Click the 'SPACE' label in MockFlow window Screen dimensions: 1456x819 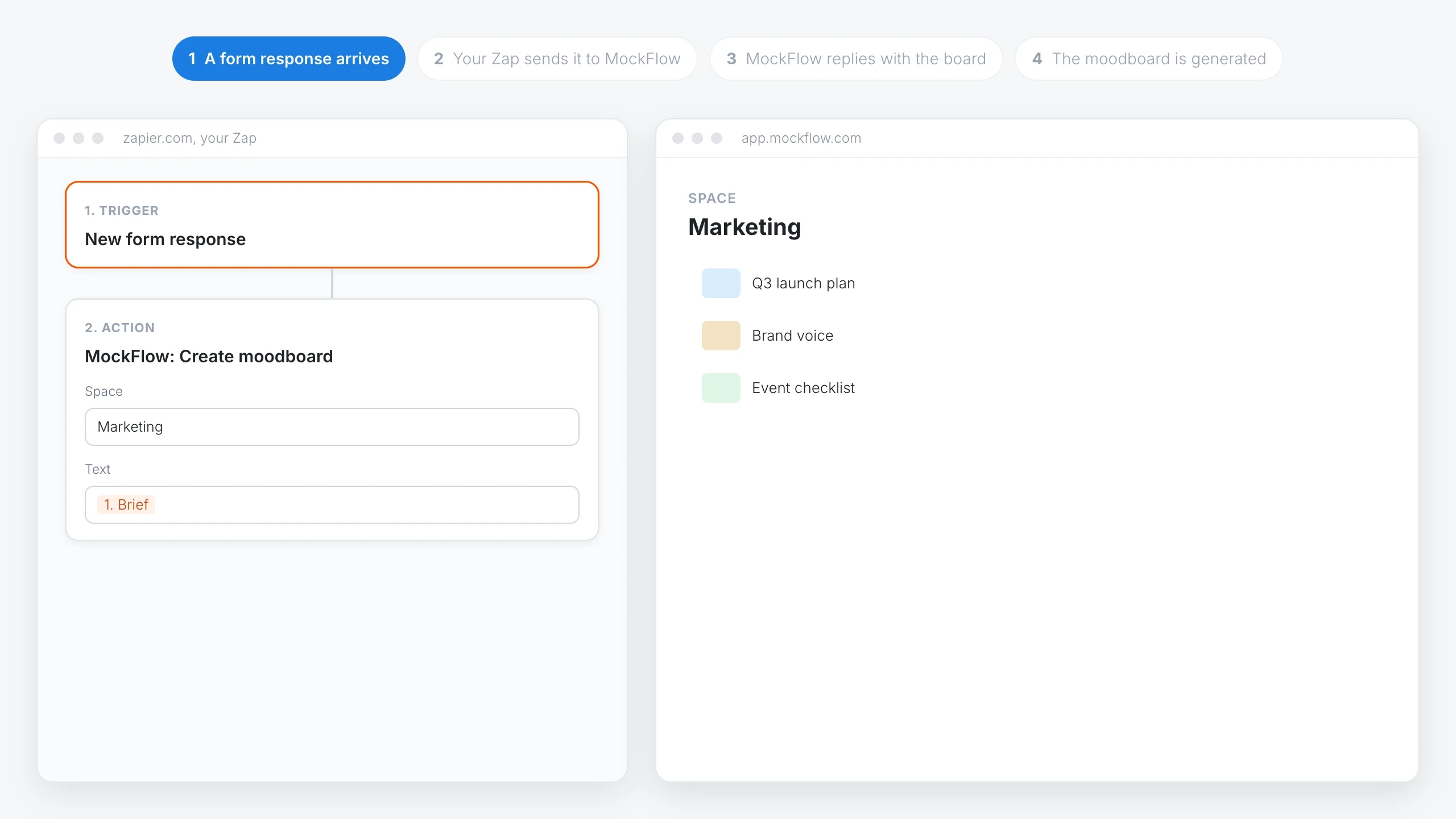point(712,198)
